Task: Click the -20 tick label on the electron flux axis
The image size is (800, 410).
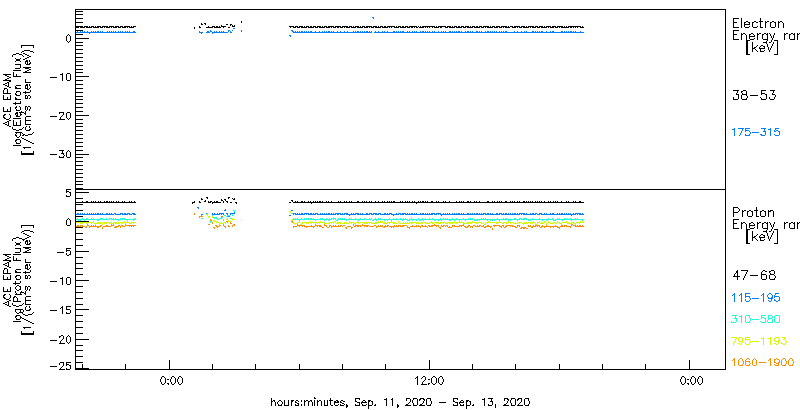Action: click(x=62, y=115)
